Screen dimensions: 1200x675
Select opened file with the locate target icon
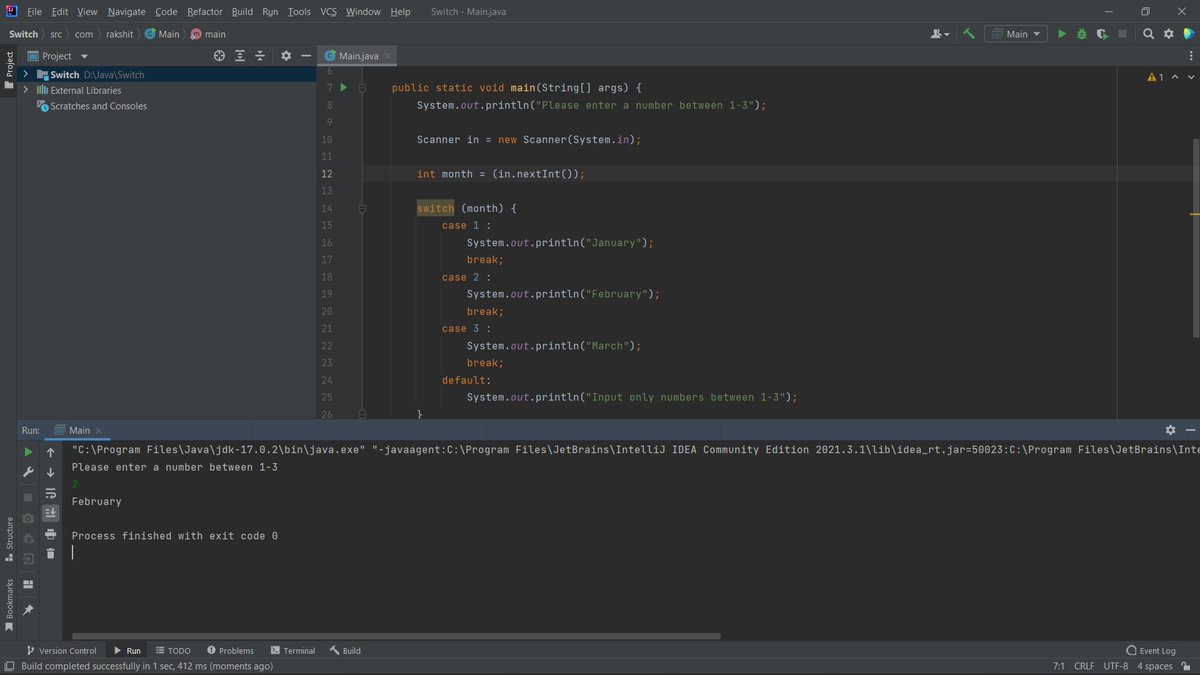tap(220, 56)
